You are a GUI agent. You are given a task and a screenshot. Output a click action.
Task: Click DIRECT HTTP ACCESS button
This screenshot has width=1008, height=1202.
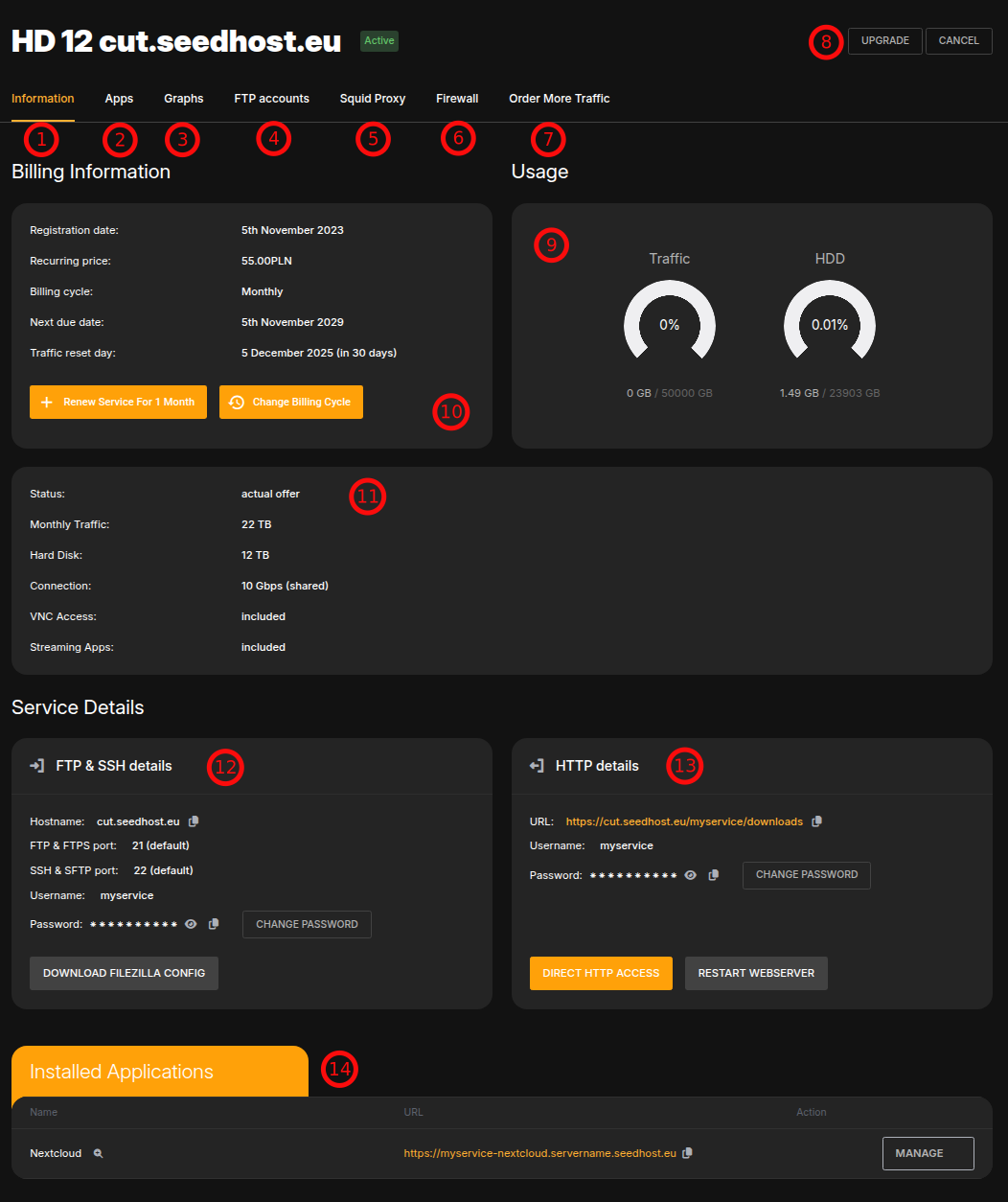(601, 973)
